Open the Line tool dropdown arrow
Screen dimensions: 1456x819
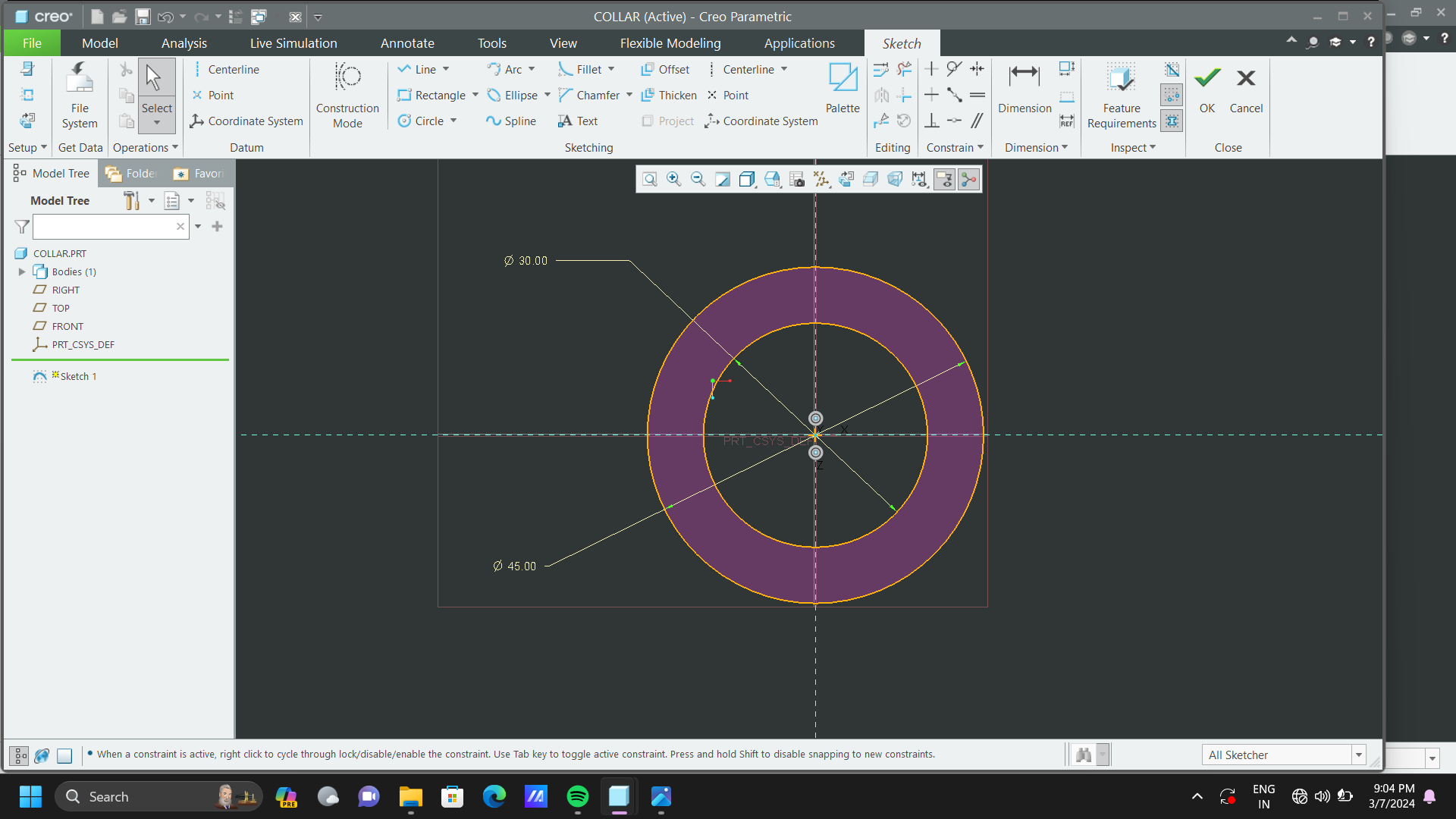point(446,69)
